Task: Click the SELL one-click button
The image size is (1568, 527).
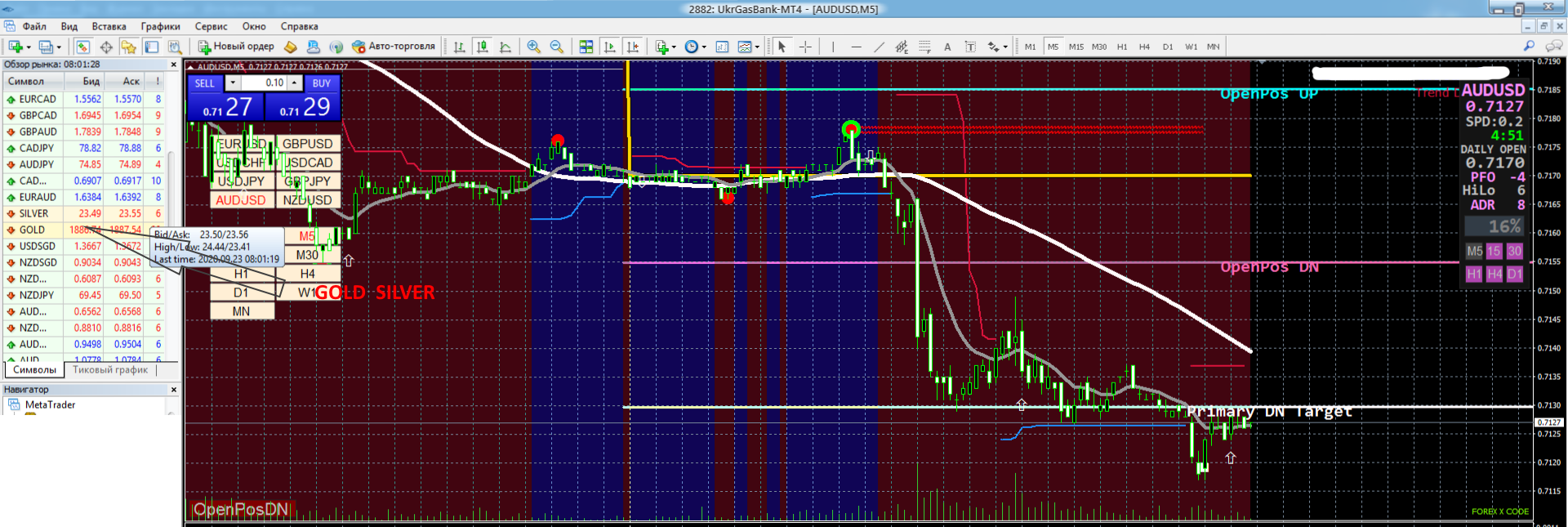Action: (205, 83)
